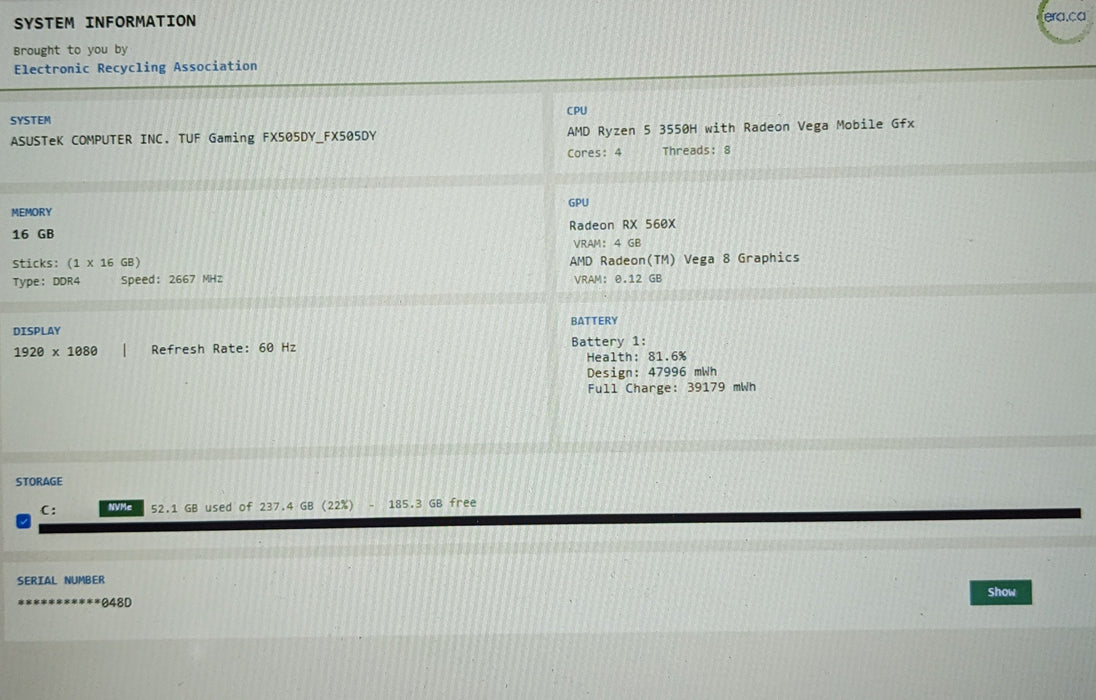Select the 'Radeon RX 560X' GPU name
Image resolution: width=1096 pixels, height=700 pixels.
[x=622, y=224]
